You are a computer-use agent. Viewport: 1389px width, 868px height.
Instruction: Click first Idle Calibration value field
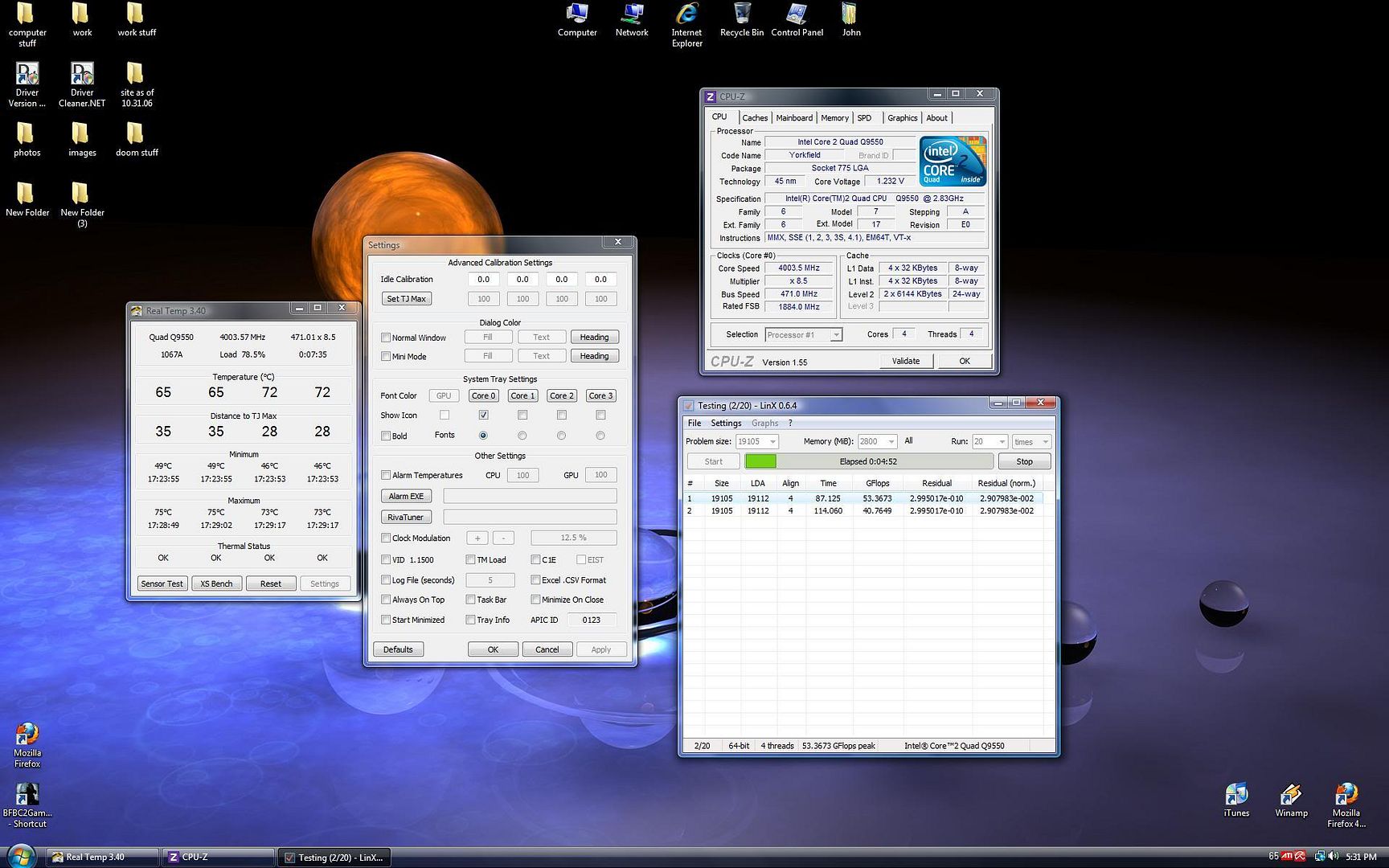[x=483, y=279]
